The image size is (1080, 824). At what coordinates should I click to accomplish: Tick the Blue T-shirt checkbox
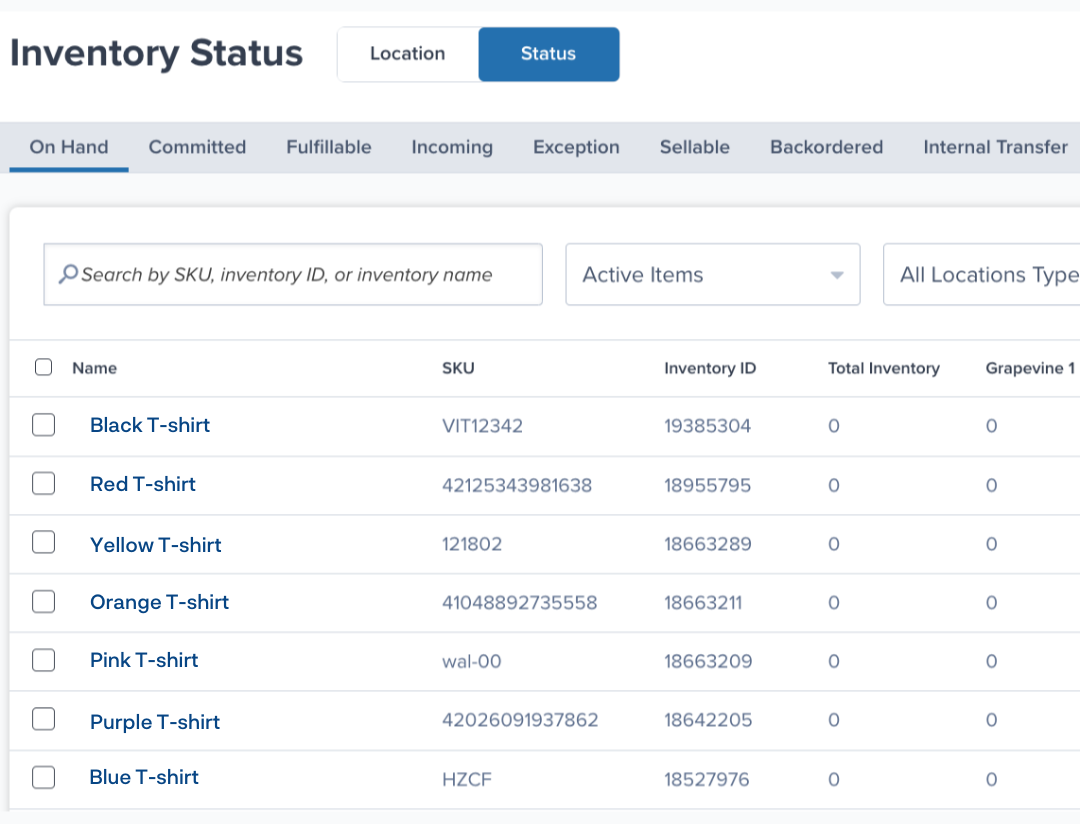43,778
